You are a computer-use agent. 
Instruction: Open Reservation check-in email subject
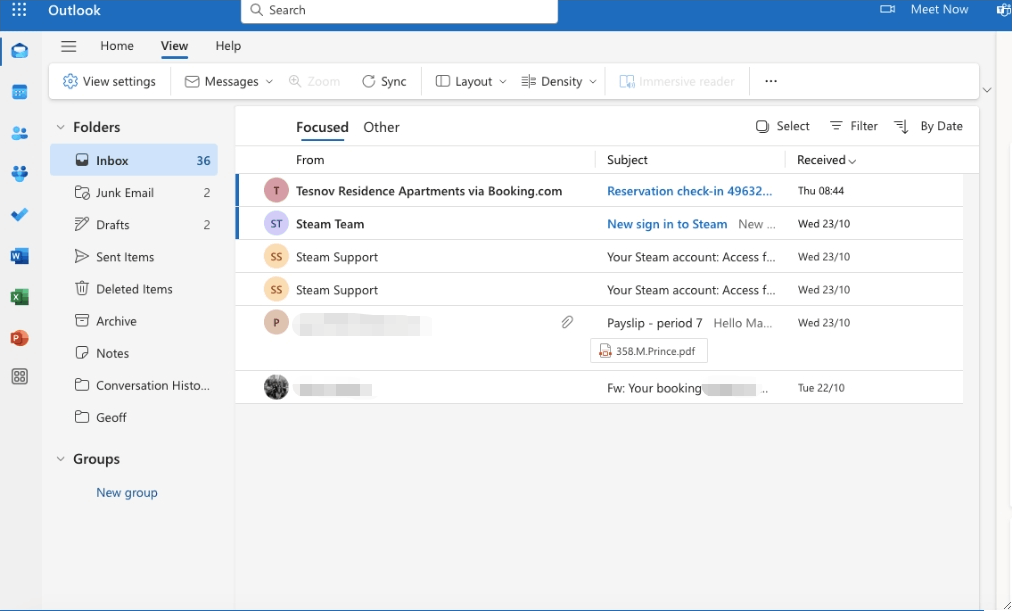[689, 191]
